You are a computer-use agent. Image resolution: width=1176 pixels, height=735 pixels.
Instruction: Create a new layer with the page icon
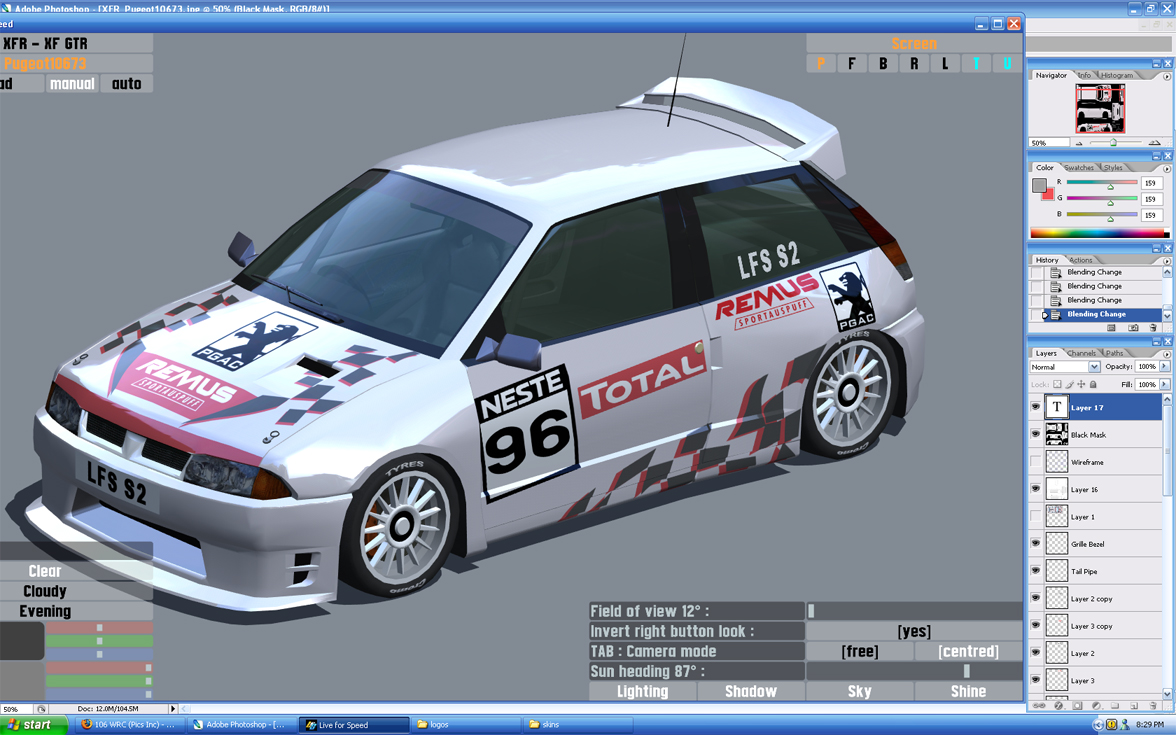(1133, 706)
